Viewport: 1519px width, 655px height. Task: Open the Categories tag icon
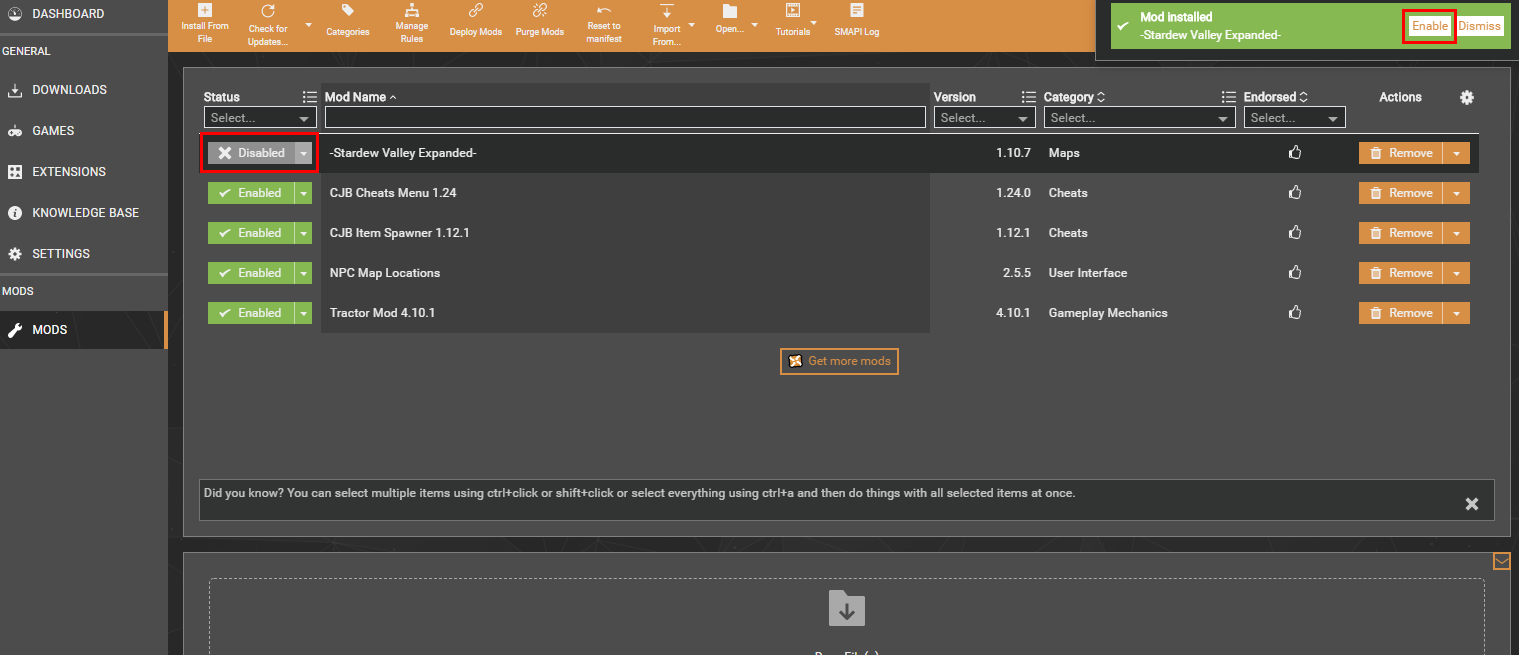pyautogui.click(x=347, y=11)
